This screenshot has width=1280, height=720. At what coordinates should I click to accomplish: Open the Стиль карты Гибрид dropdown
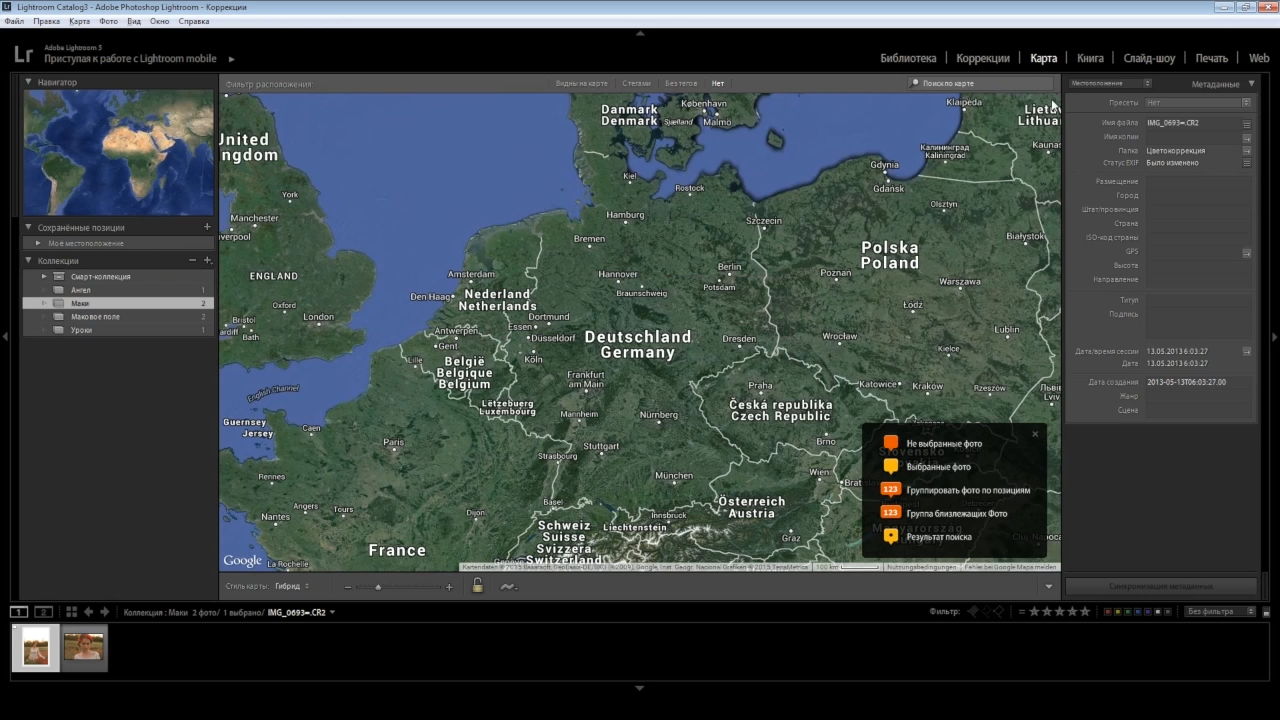[x=291, y=586]
